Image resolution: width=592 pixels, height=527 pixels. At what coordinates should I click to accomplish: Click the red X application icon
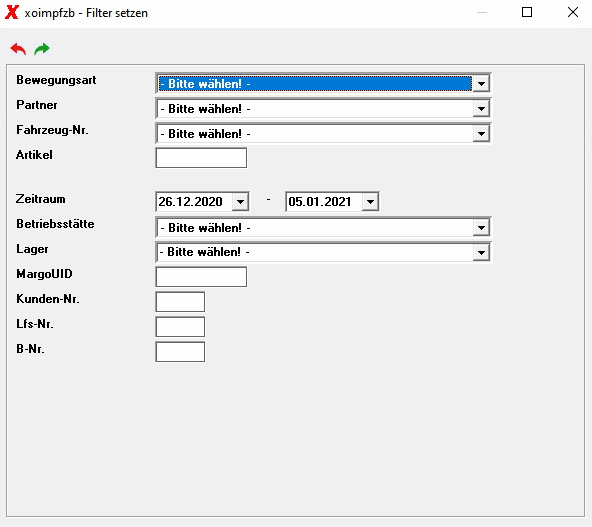point(11,12)
